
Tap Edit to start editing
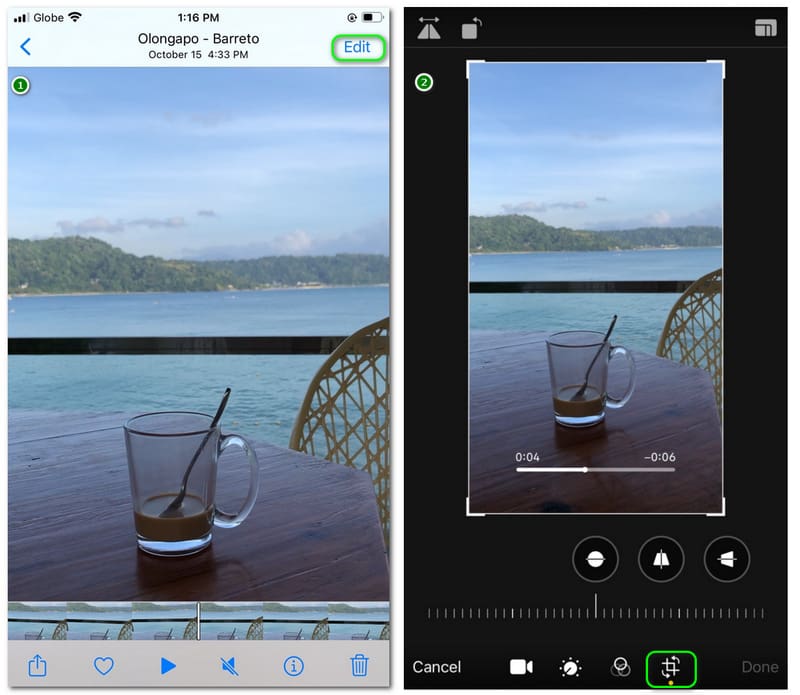357,46
